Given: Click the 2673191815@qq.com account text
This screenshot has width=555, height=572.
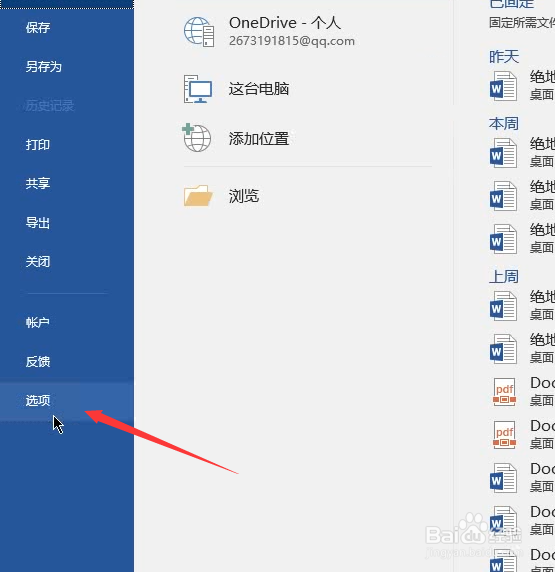Looking at the screenshot, I should [292, 41].
